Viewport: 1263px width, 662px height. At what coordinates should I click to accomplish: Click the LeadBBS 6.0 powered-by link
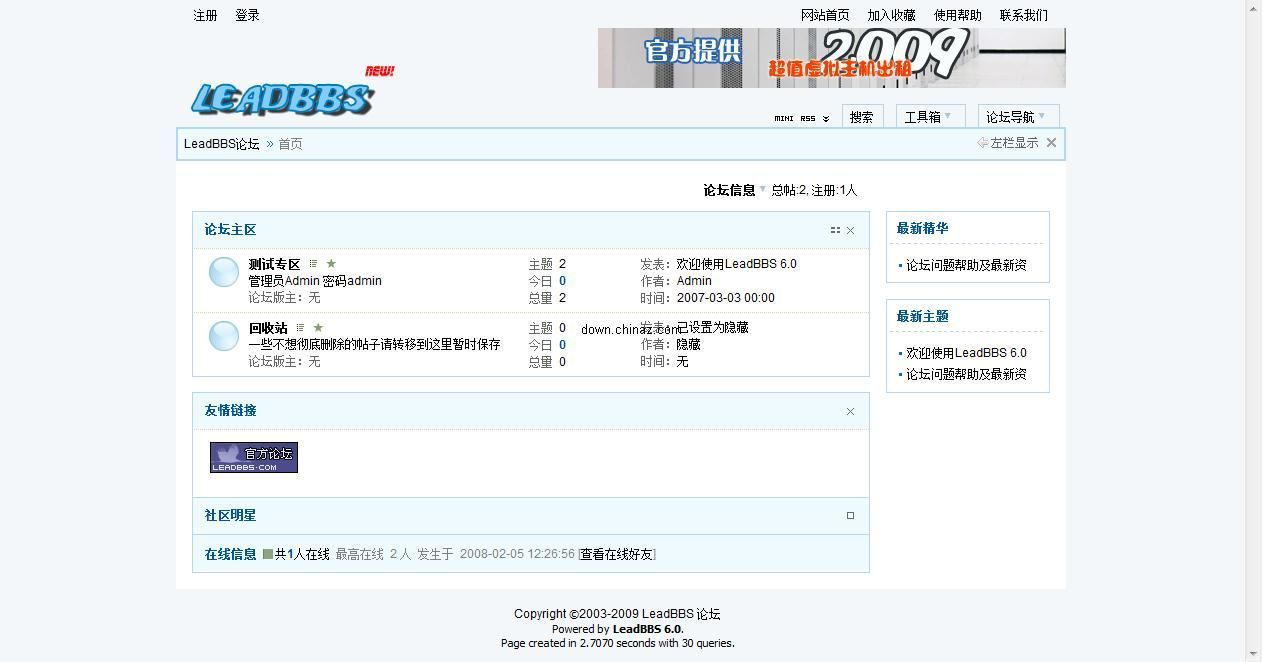647,629
